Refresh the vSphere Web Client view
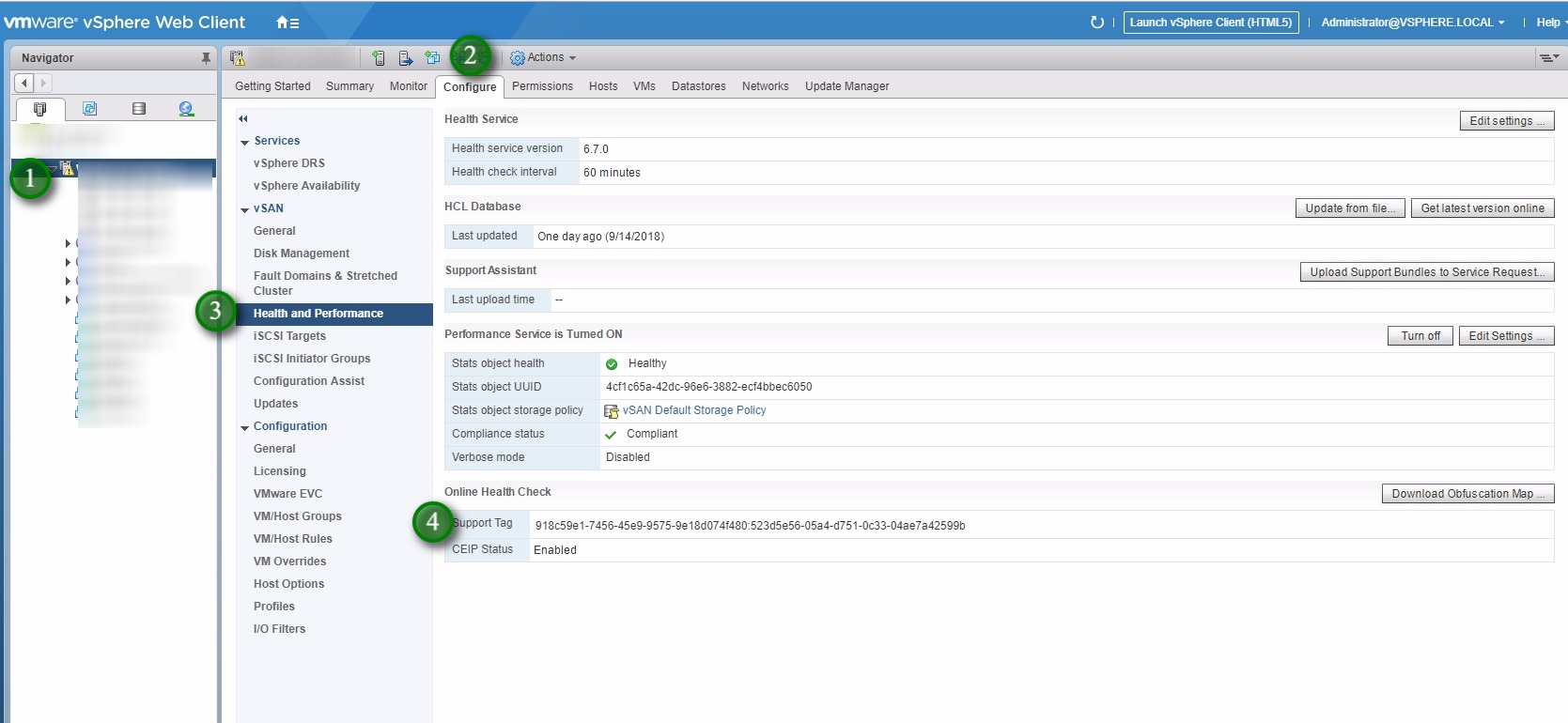The image size is (1568, 723). coord(1096,23)
